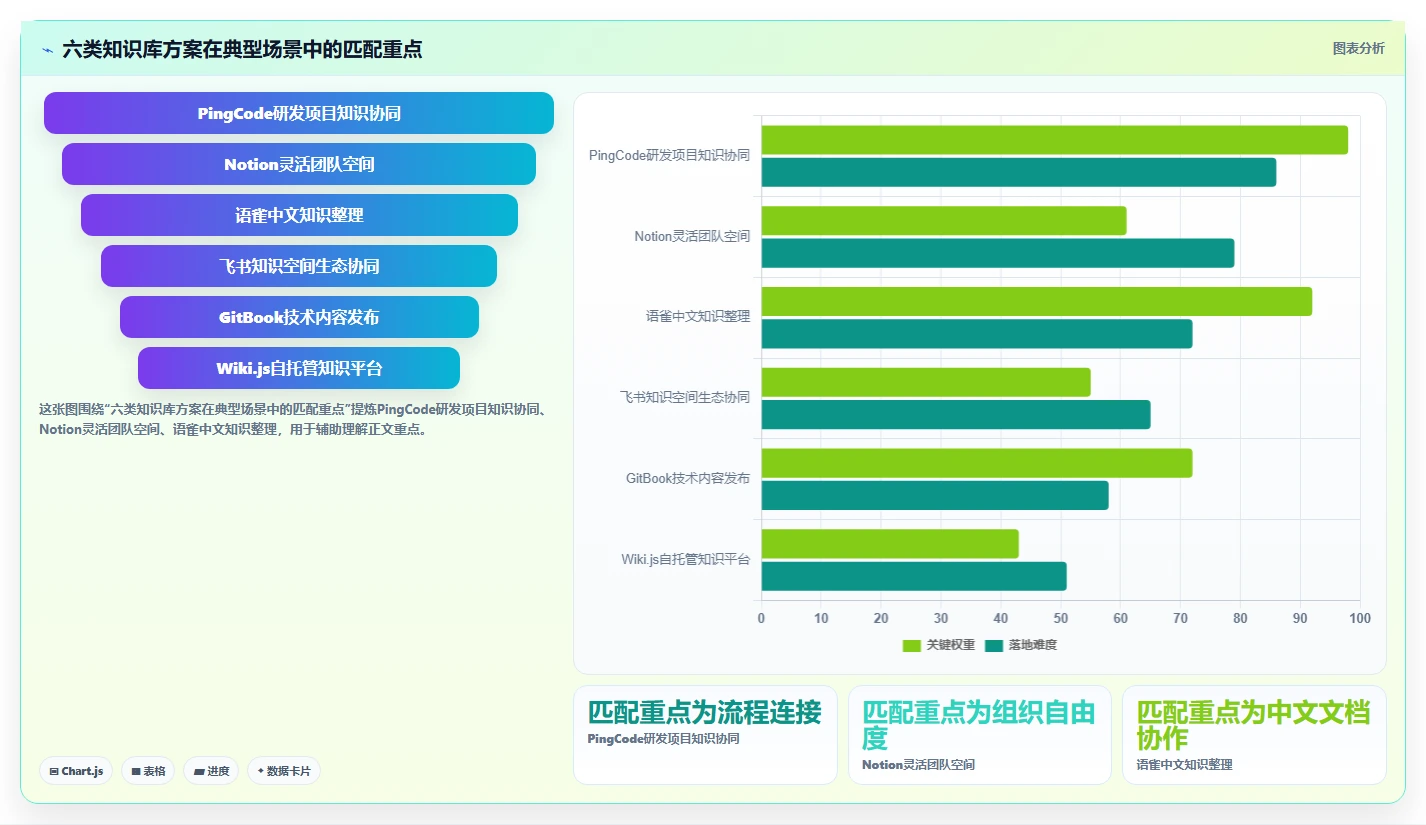Click 语雀's teal 落地难度 bar
The image size is (1426, 825).
click(x=976, y=334)
